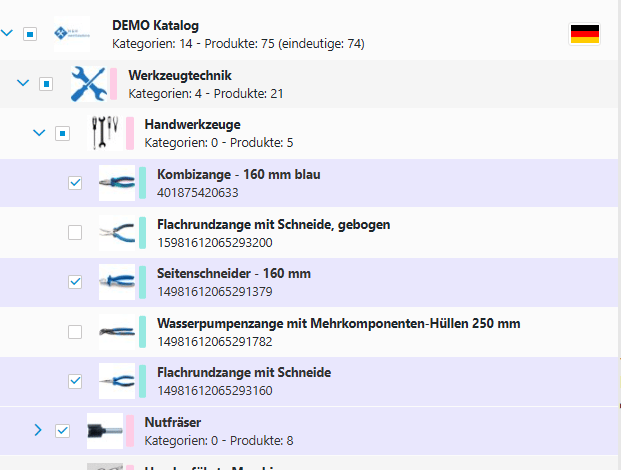
Task: Toggle the Werkzeugtechnik checkbox
Action: 46,84
